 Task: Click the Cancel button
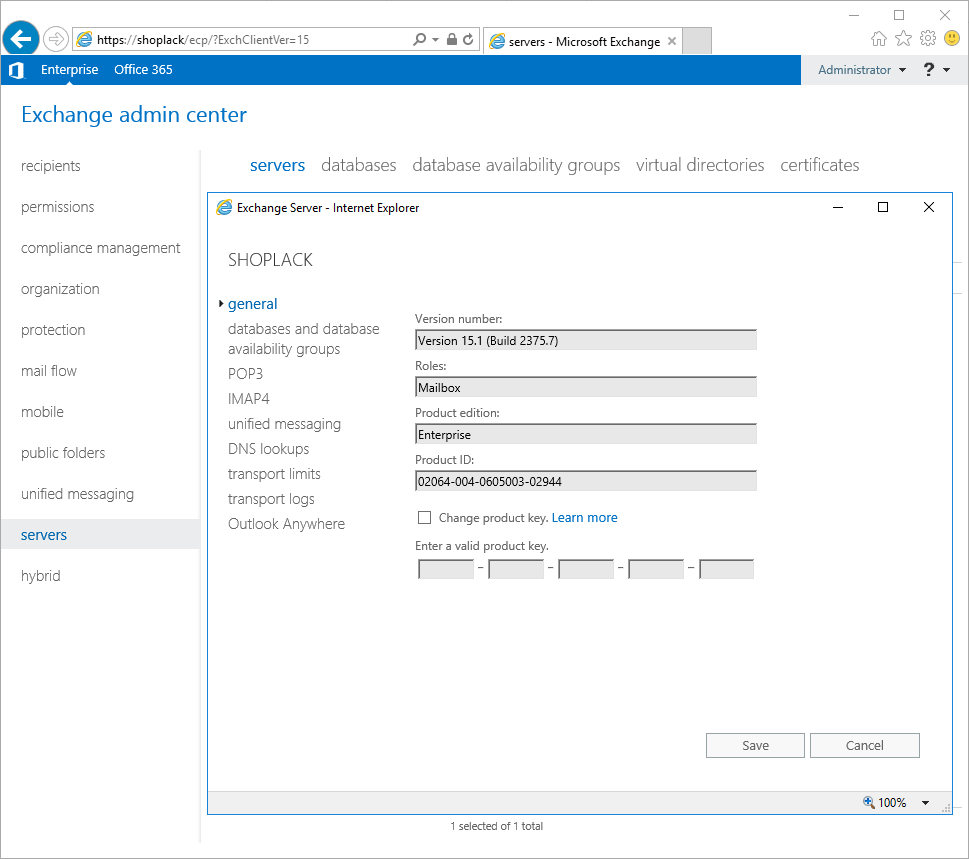tap(865, 745)
